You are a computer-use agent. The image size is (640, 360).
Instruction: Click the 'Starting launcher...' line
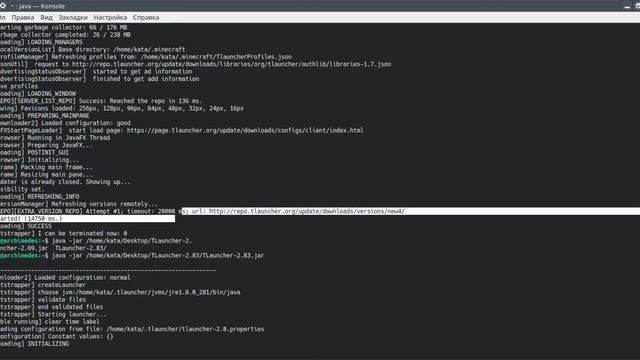tap(53, 314)
